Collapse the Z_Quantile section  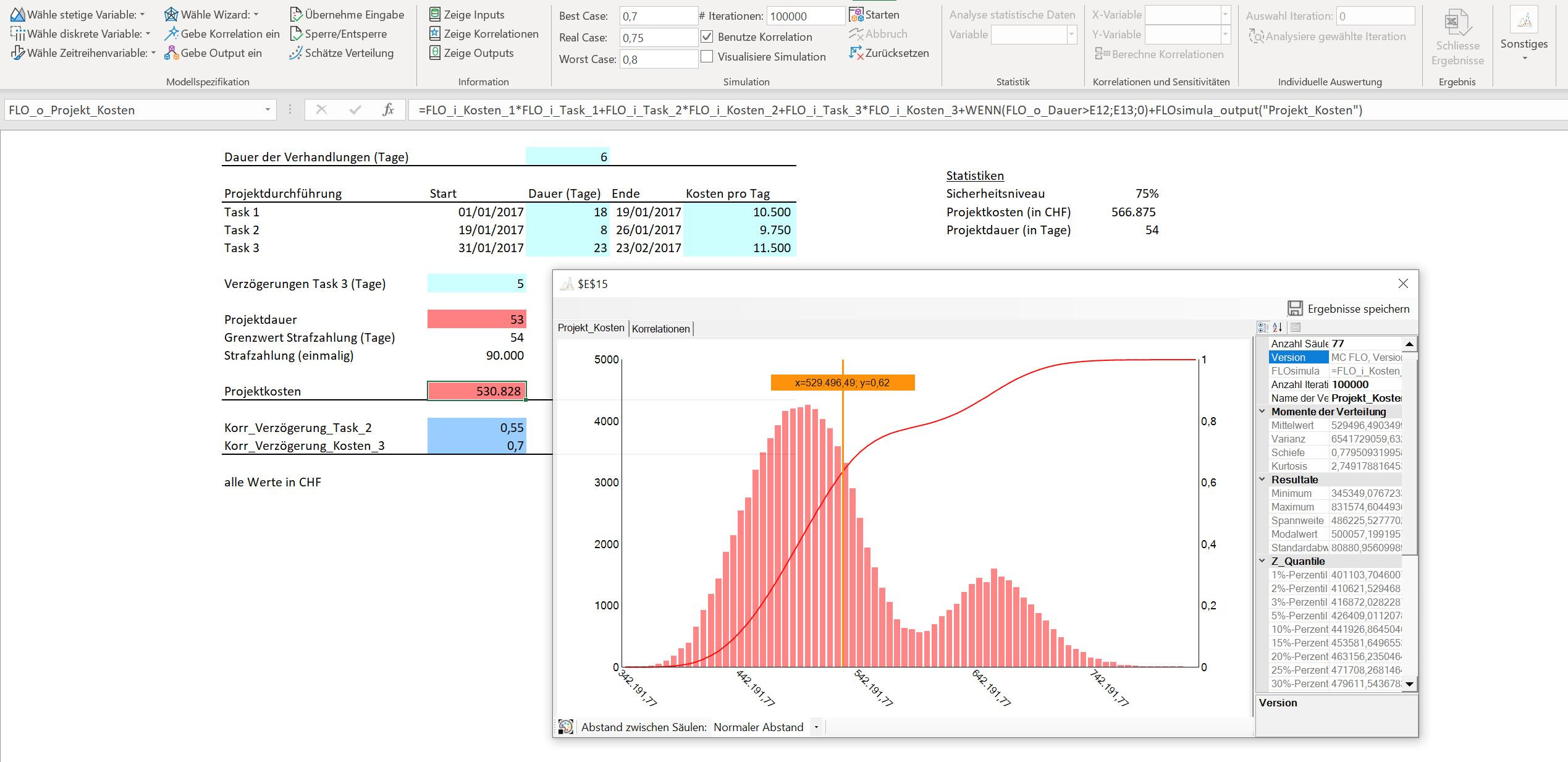[1262, 561]
